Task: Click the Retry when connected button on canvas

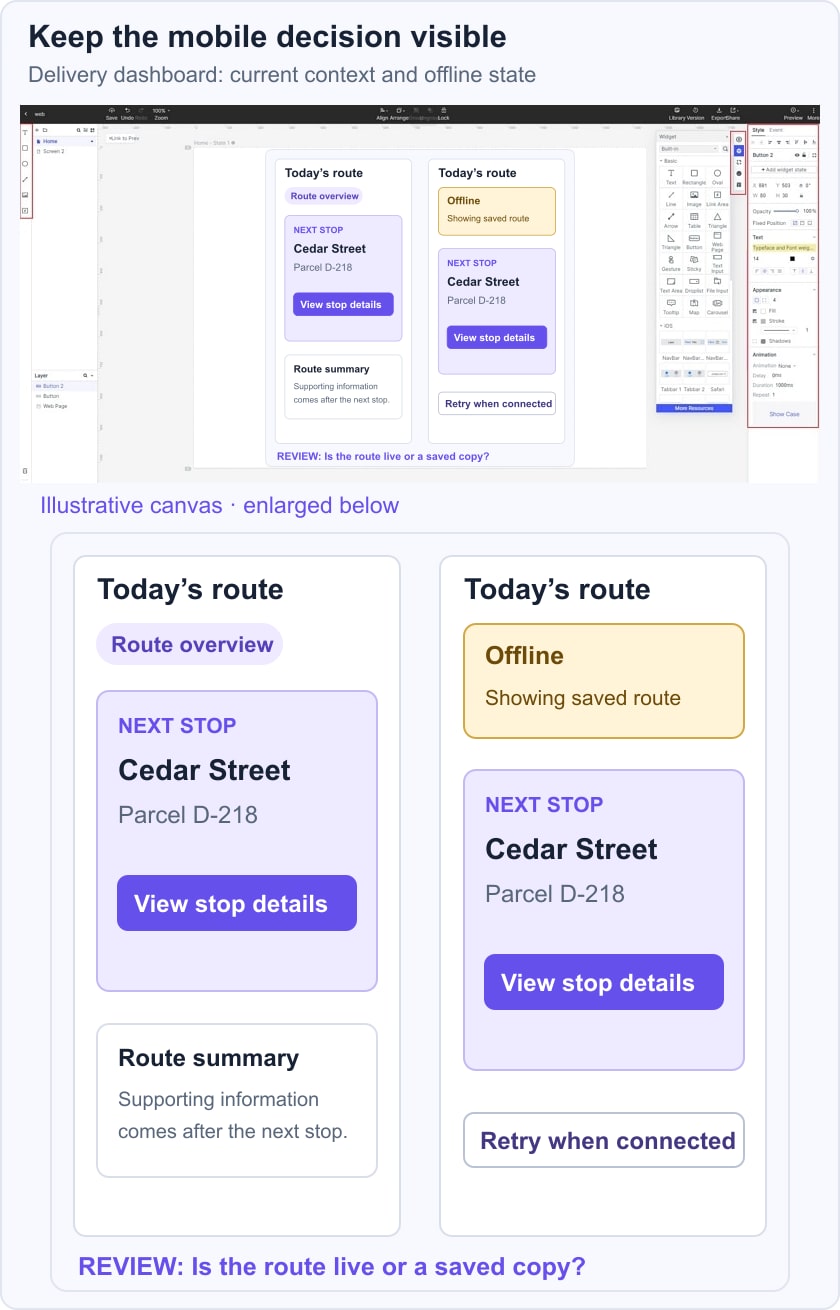Action: click(x=497, y=404)
